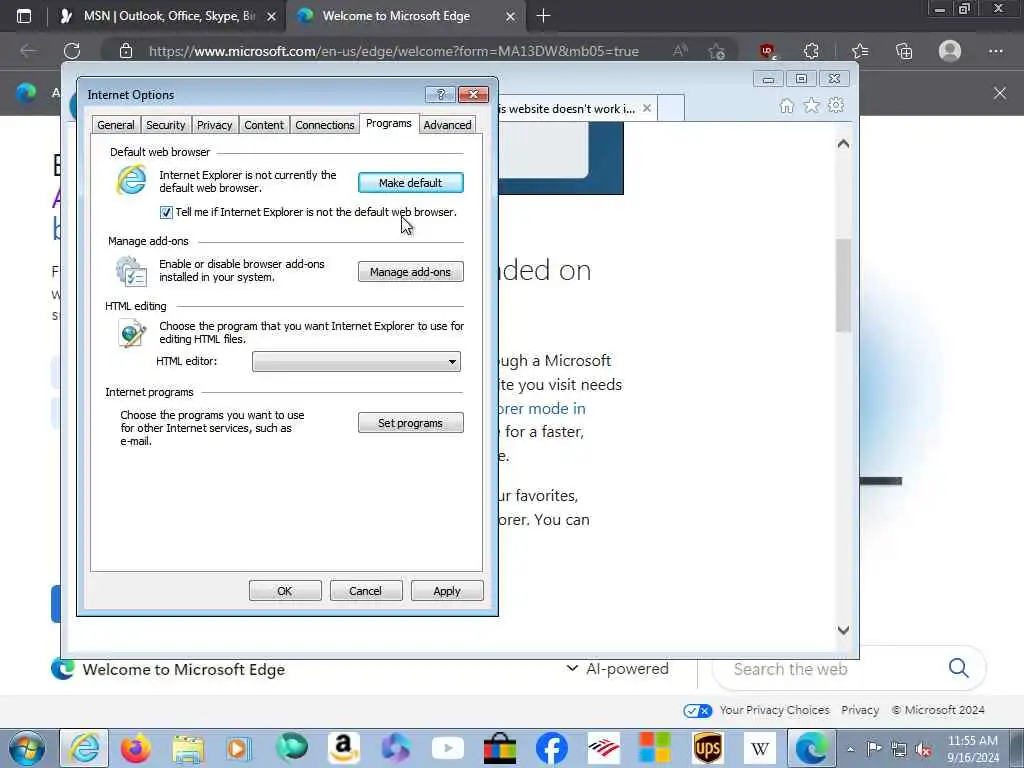Open the Privacy footer link
Image resolution: width=1024 pixels, height=768 pixels.
pos(859,711)
